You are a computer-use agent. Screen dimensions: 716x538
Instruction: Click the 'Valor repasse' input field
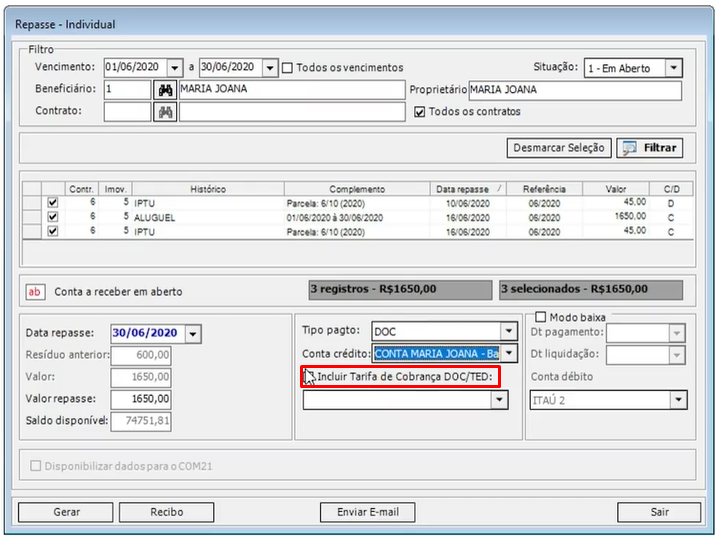(x=141, y=399)
